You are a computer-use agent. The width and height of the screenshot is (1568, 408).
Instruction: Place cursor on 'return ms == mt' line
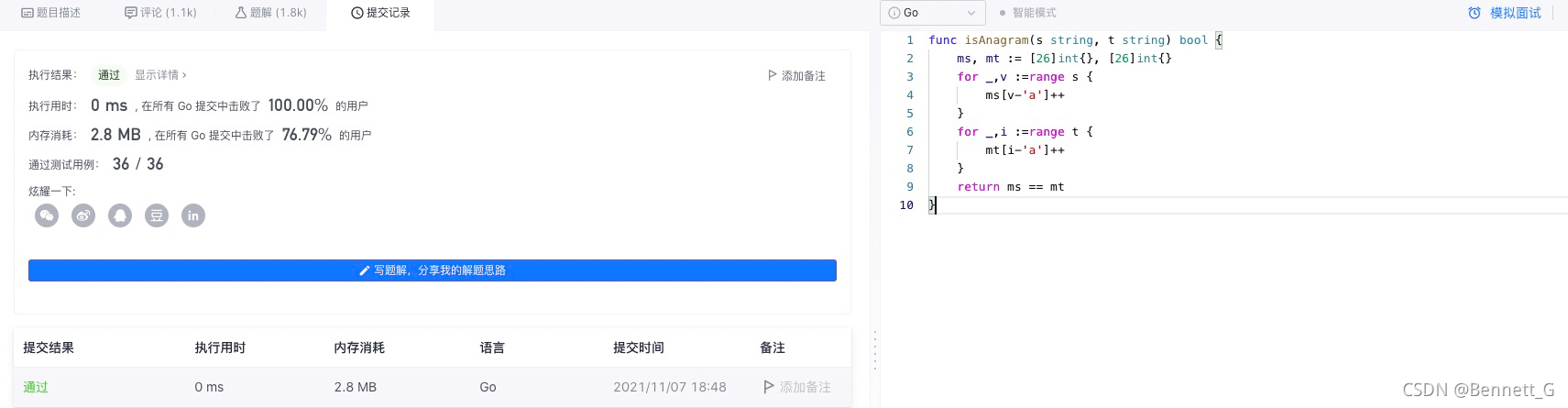coord(1011,187)
